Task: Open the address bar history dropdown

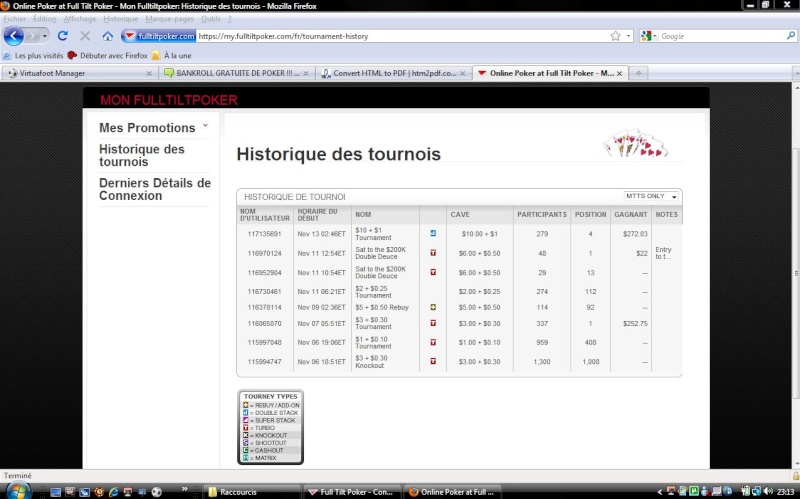Action: 629,36
